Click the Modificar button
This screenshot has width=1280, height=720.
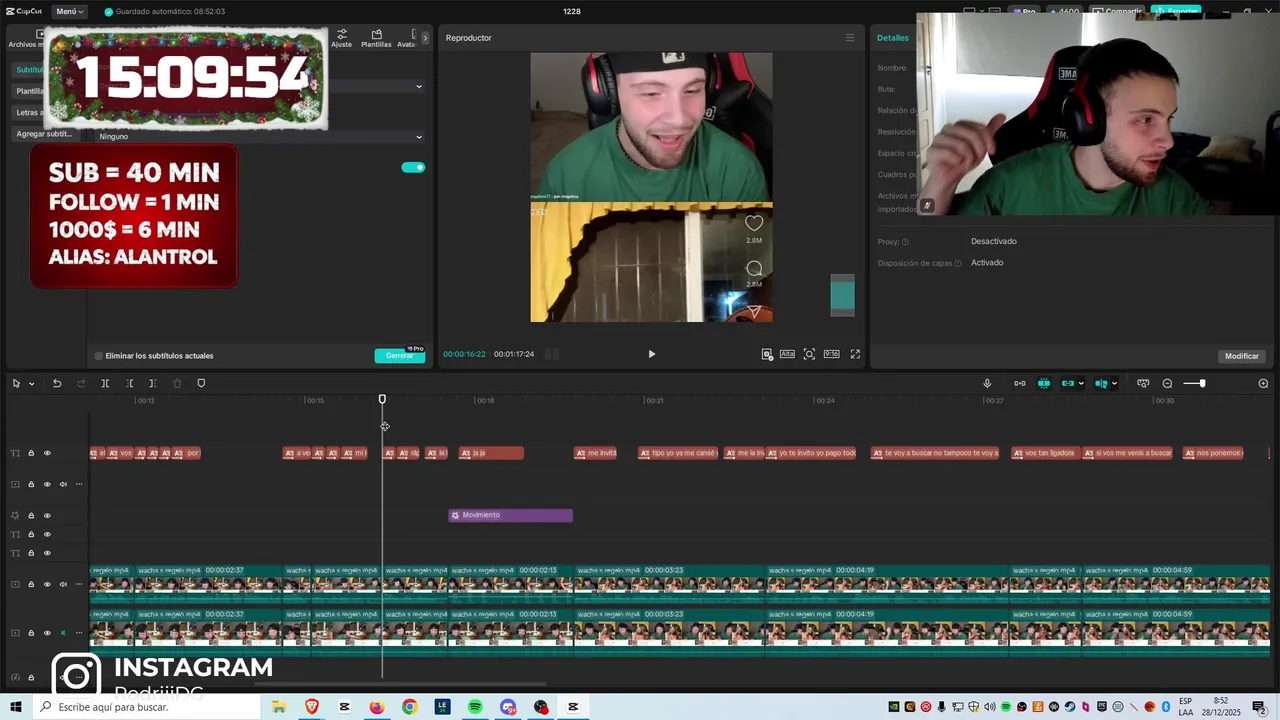[1242, 356]
